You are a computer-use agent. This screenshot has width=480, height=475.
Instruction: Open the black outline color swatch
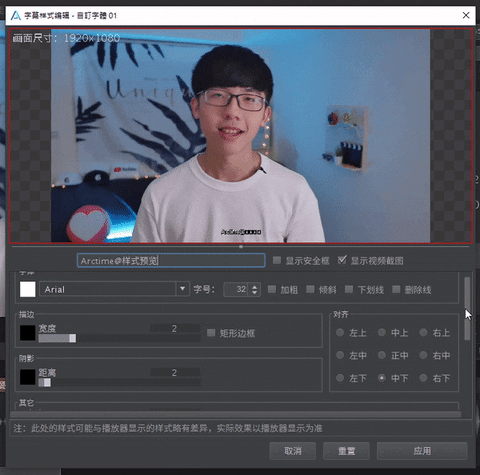point(28,333)
